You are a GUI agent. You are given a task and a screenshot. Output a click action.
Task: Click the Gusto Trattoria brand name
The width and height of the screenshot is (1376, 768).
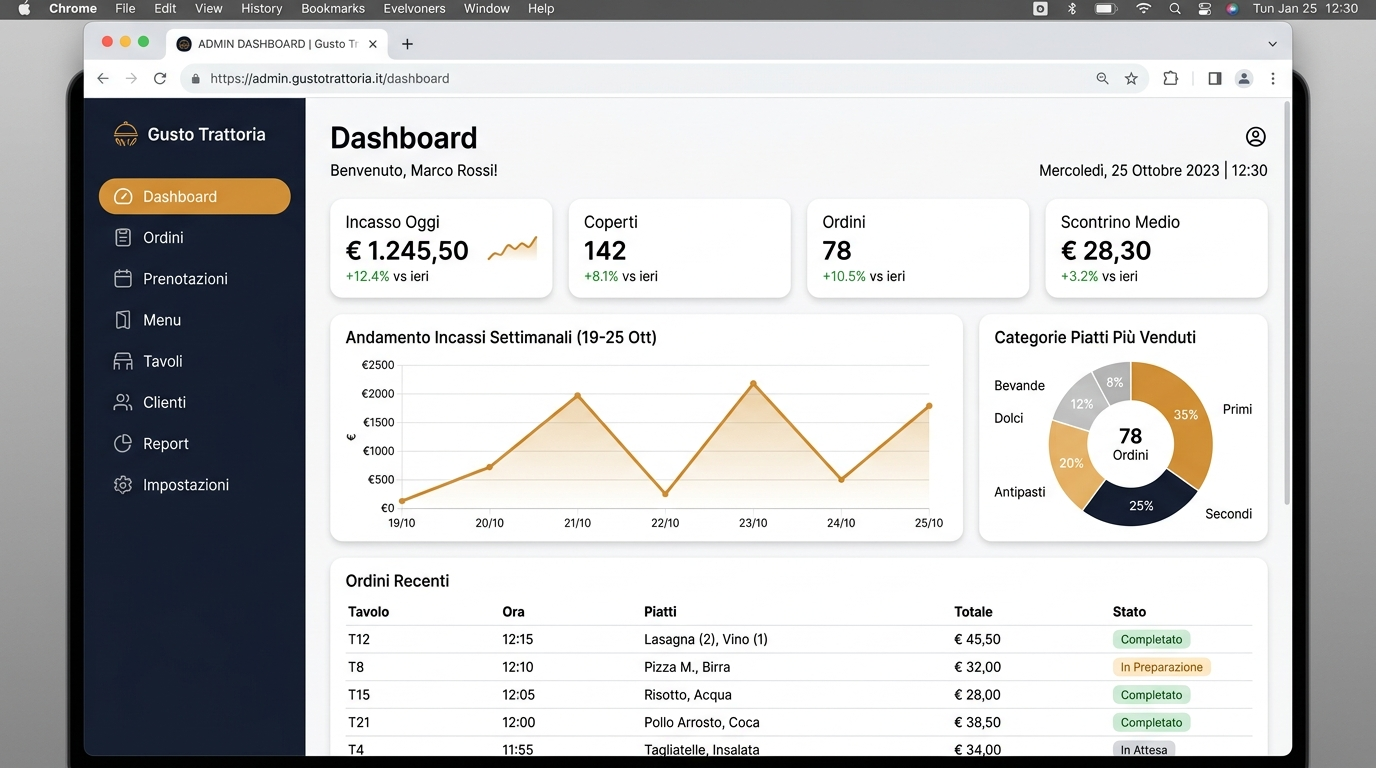click(x=206, y=134)
